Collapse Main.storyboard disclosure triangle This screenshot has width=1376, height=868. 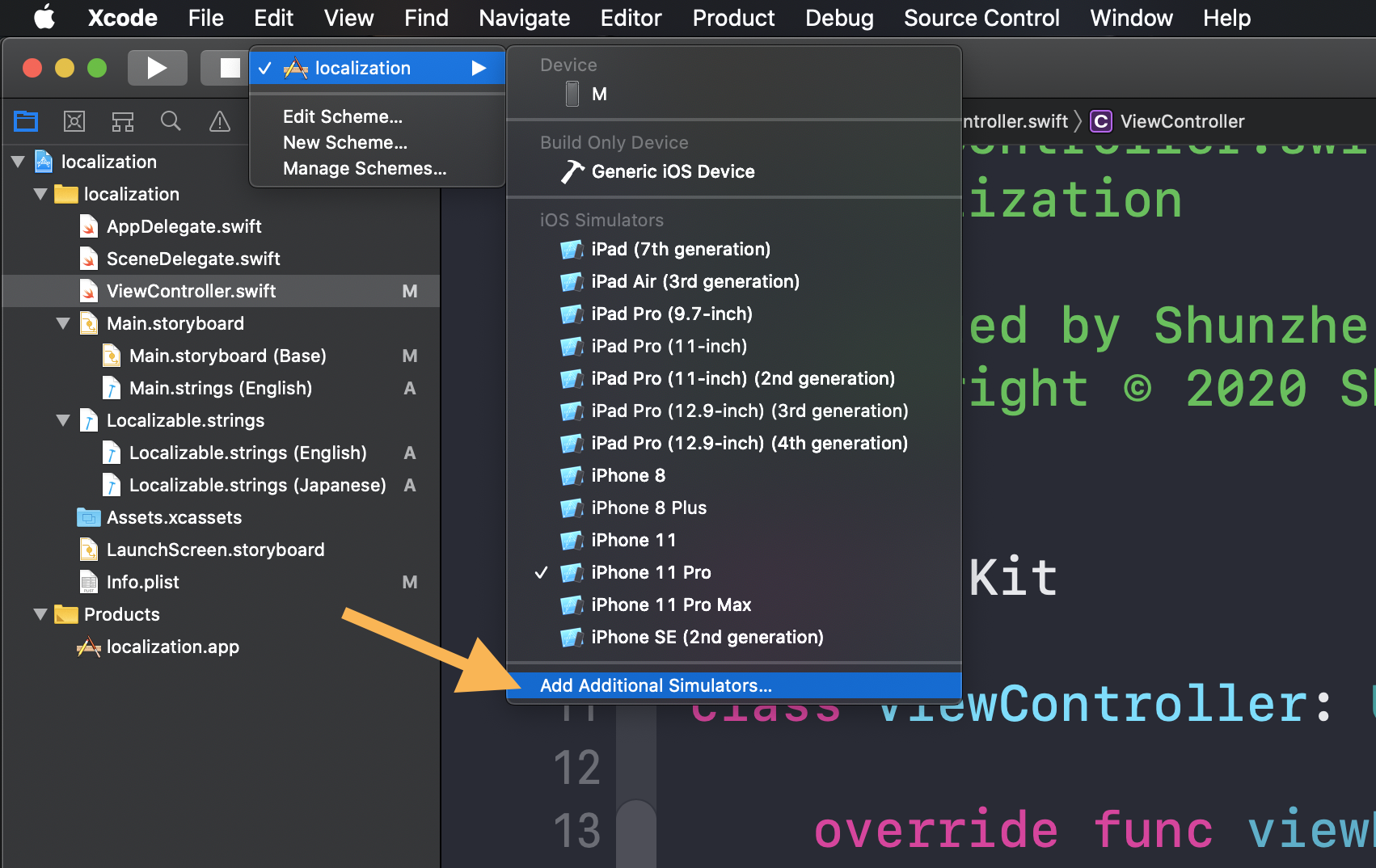coord(63,323)
